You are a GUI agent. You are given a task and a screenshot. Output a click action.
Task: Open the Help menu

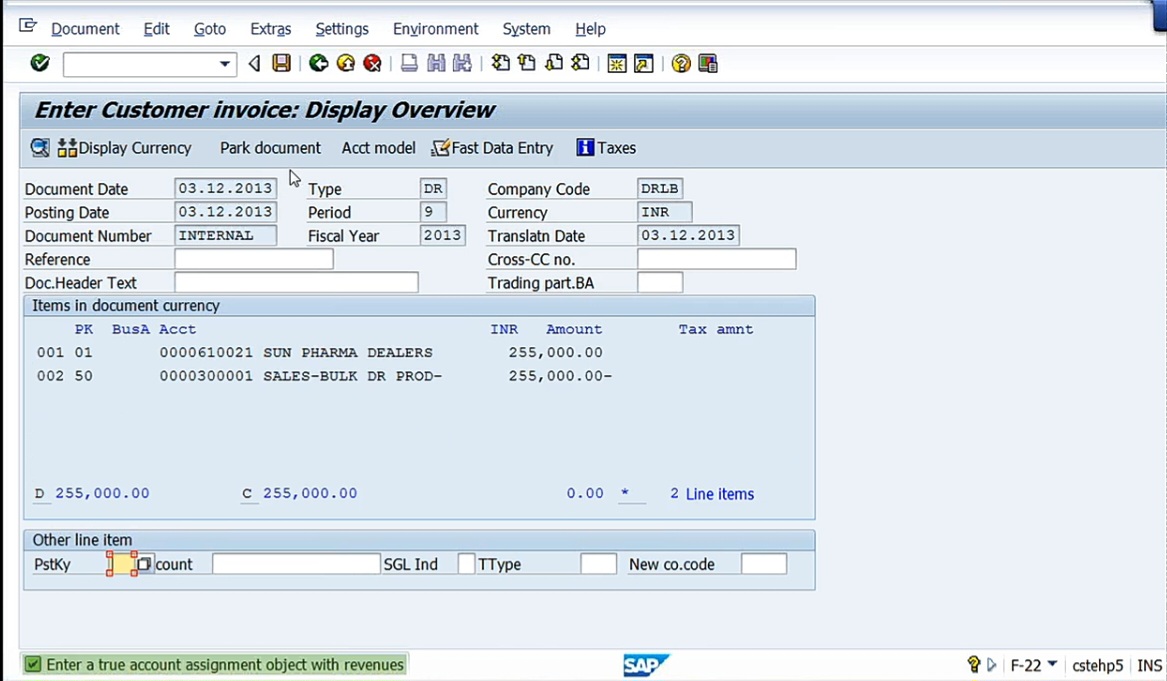tap(590, 29)
